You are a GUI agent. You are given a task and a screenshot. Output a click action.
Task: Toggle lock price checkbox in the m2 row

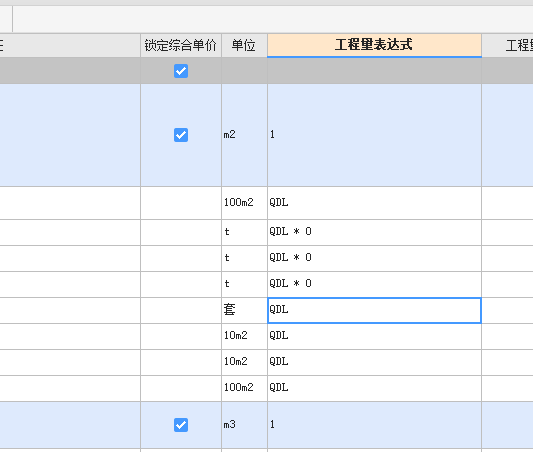pos(181,135)
